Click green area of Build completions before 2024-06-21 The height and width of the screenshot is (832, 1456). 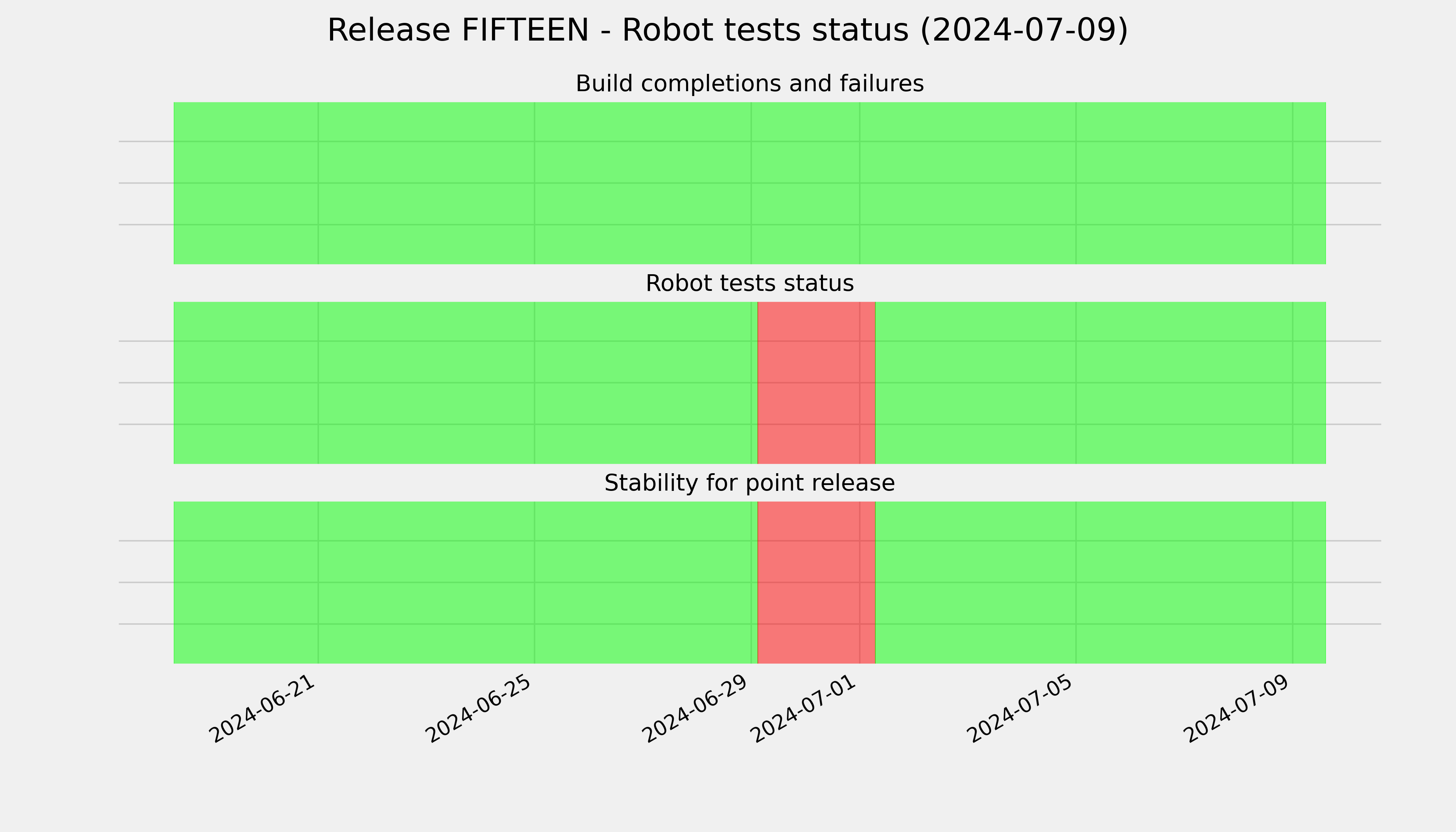(x=246, y=183)
